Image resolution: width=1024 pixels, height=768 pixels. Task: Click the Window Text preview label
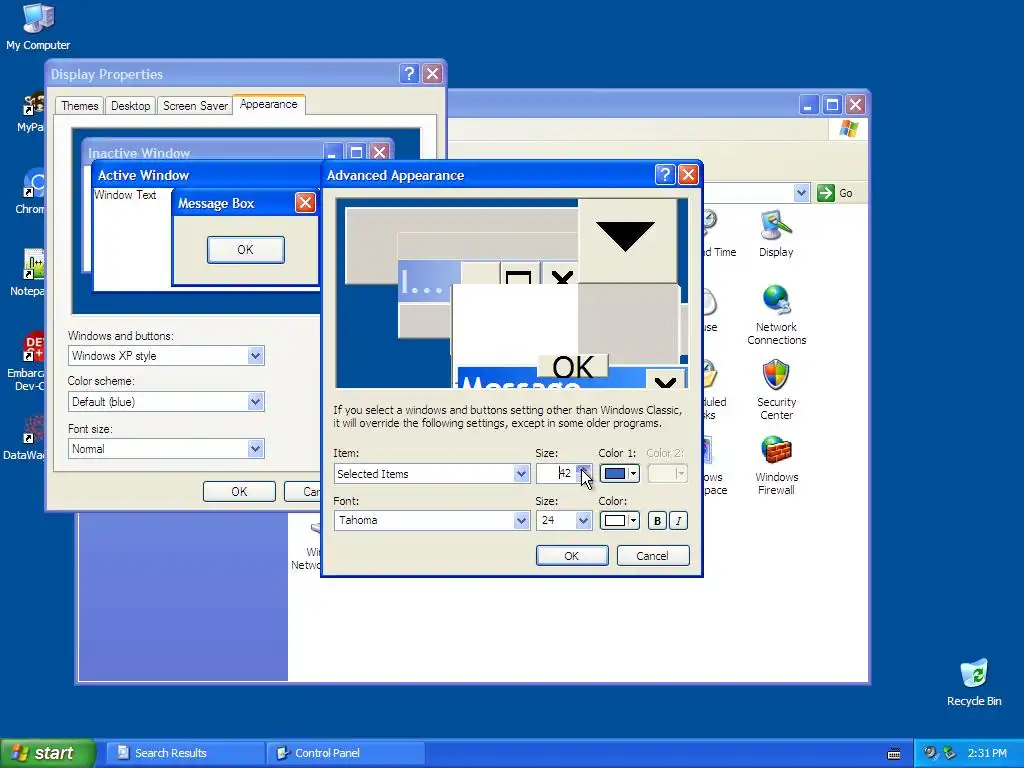tap(125, 195)
